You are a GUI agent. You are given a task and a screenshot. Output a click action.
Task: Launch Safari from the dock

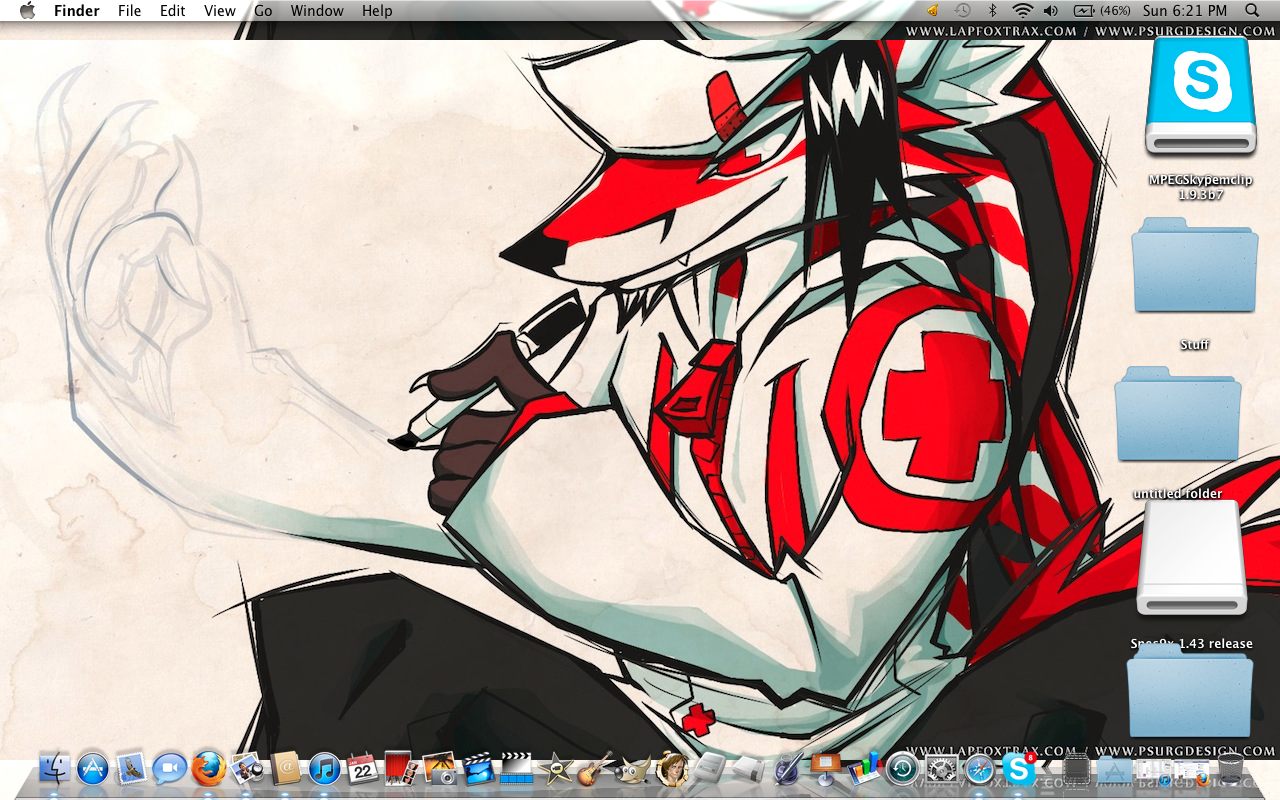(x=979, y=769)
